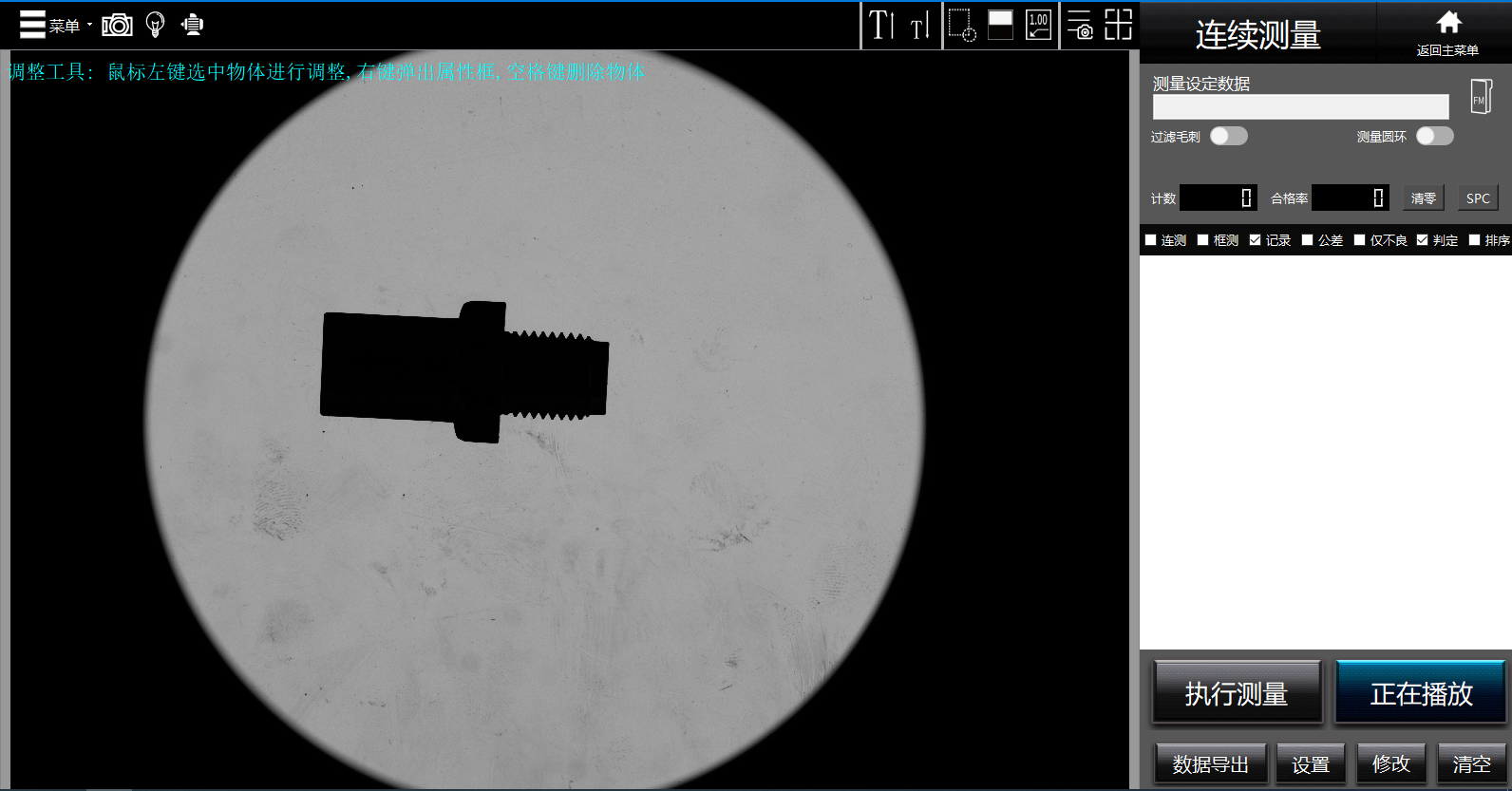
Task: Click the camera snapshot icon
Action: click(x=117, y=25)
